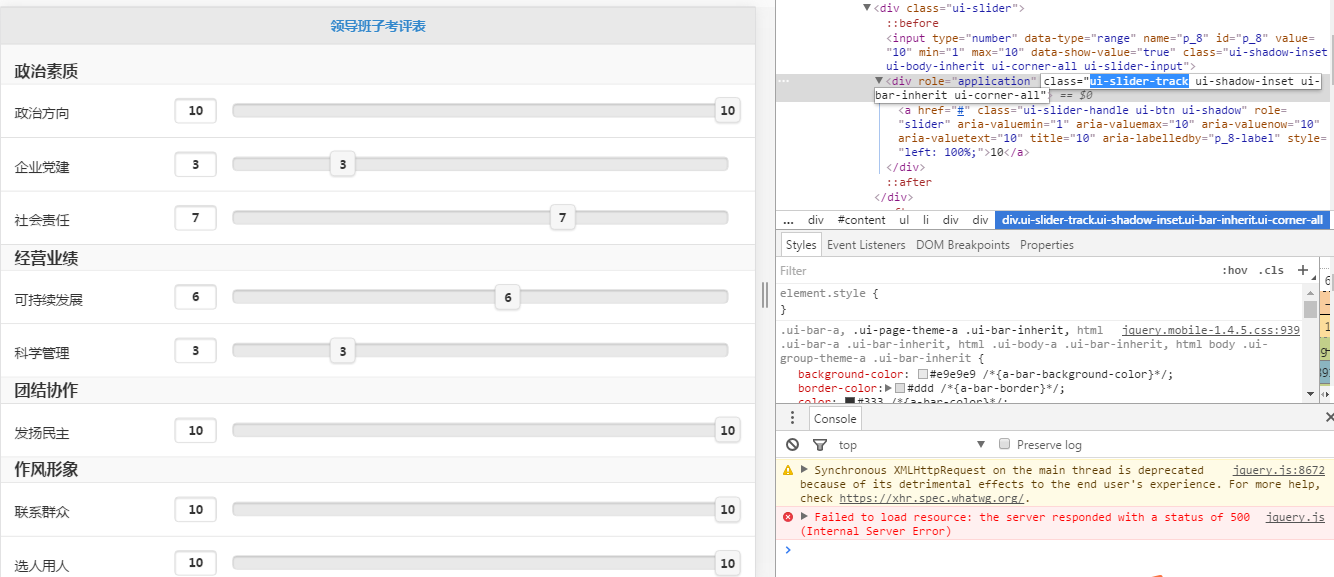Screen dimensions: 1334x577
Task: Open the jquery.js link in error row
Action: click(1295, 517)
